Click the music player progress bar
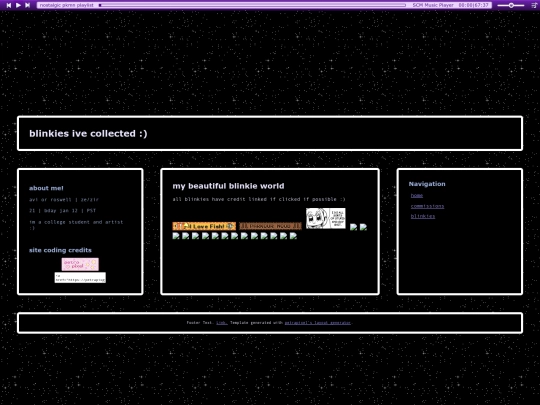The width and height of the screenshot is (540, 405). coord(252,5)
